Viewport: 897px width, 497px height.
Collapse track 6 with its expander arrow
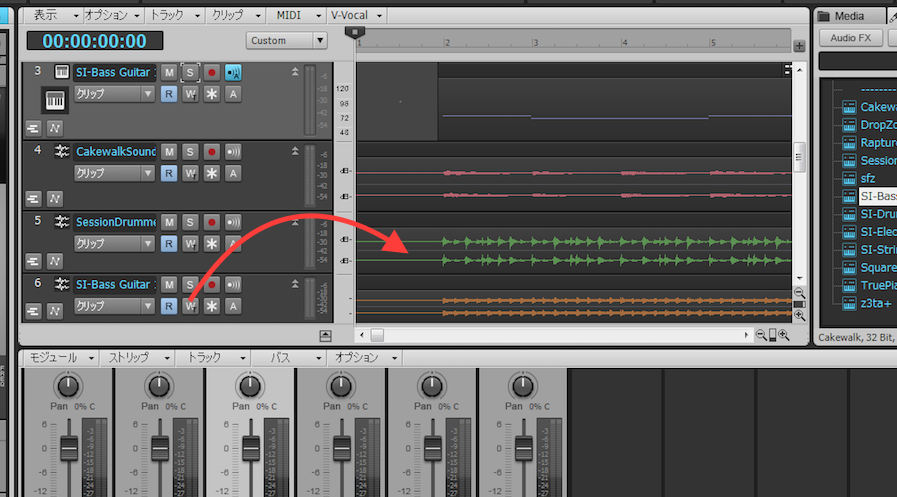[295, 284]
